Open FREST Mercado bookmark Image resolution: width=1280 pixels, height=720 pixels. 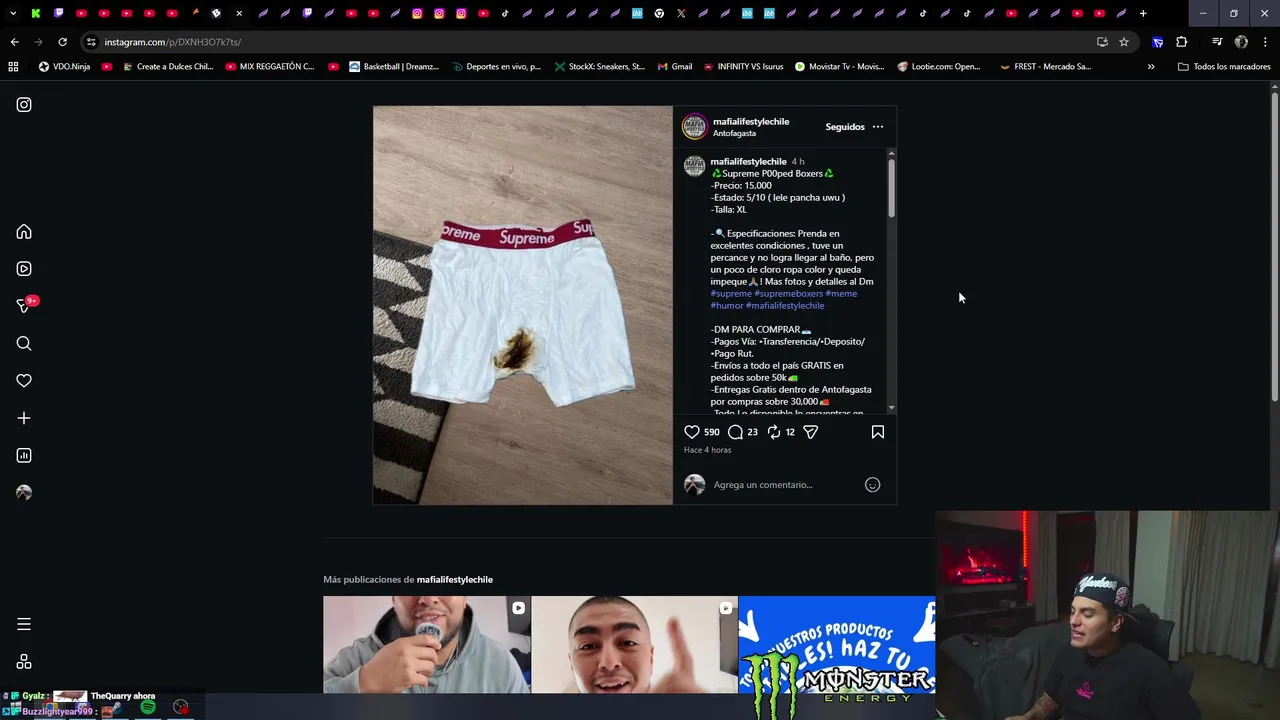[x=1045, y=67]
